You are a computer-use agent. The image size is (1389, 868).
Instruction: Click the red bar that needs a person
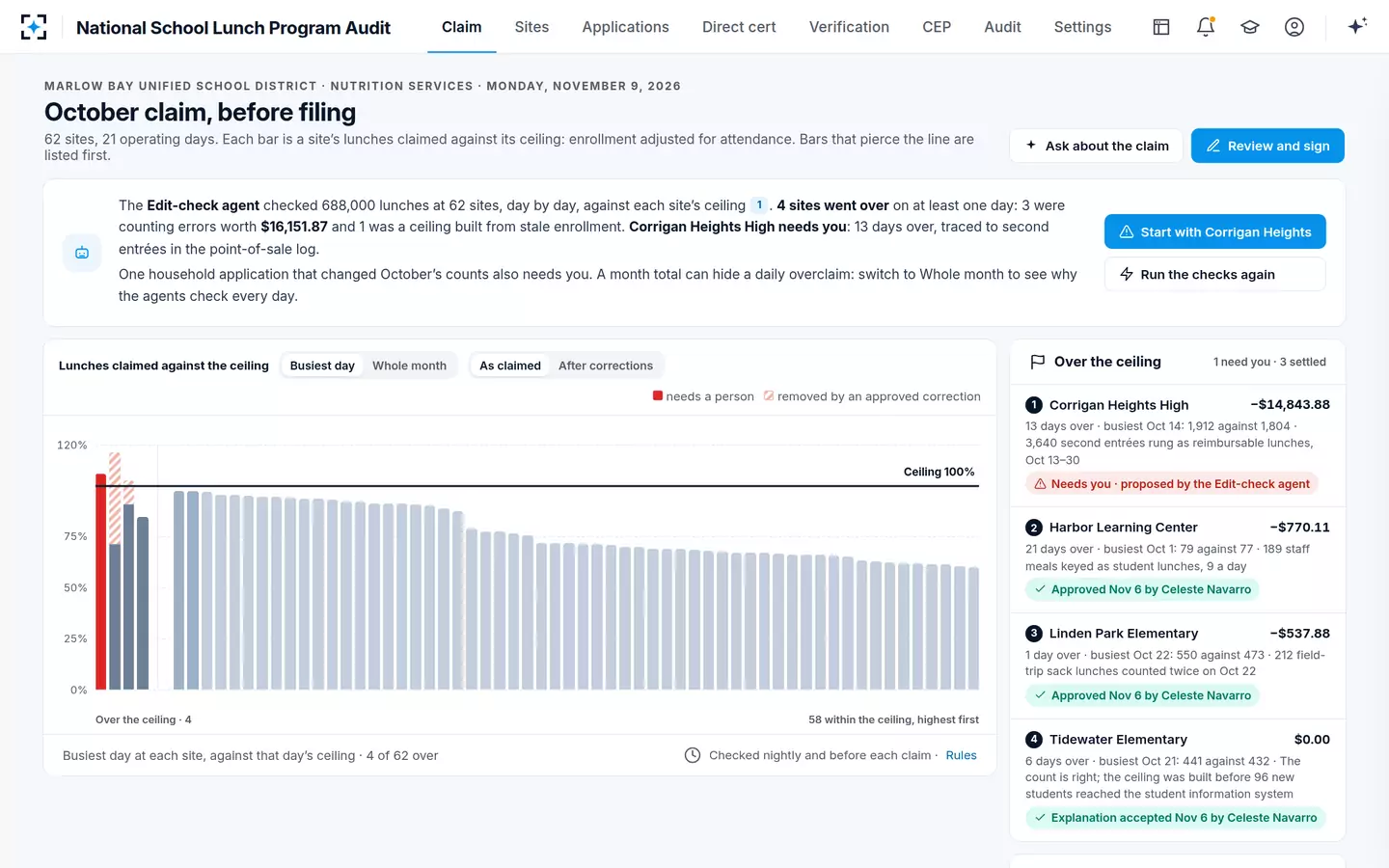pyautogui.click(x=100, y=582)
